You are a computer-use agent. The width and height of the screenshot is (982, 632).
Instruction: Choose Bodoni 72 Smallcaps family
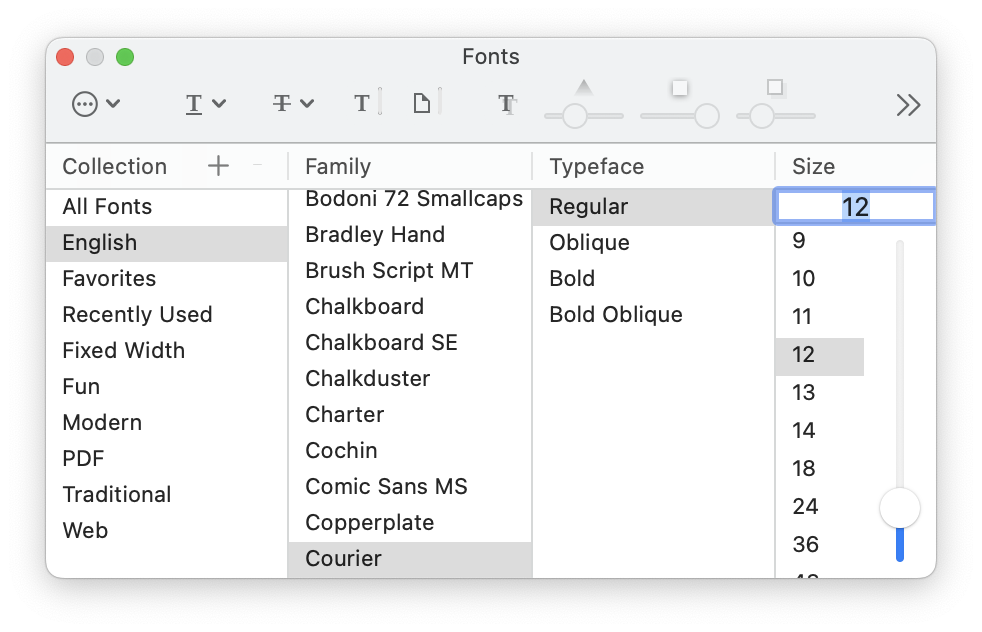click(x=410, y=199)
